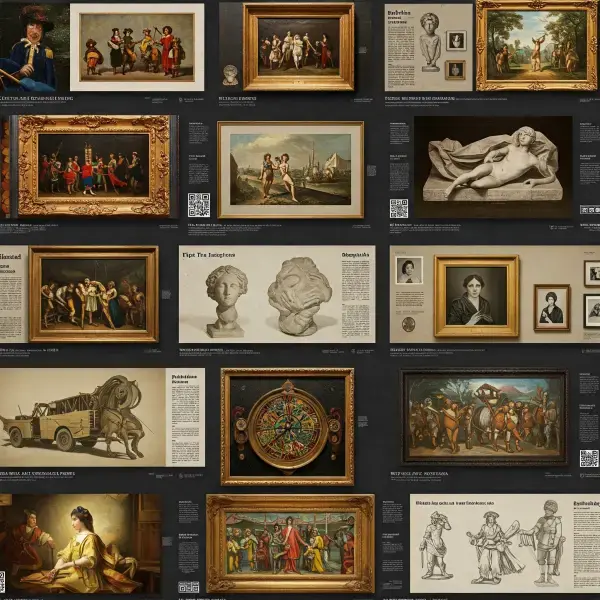Select the gold-framed painting with red-robed central figure

290,543
